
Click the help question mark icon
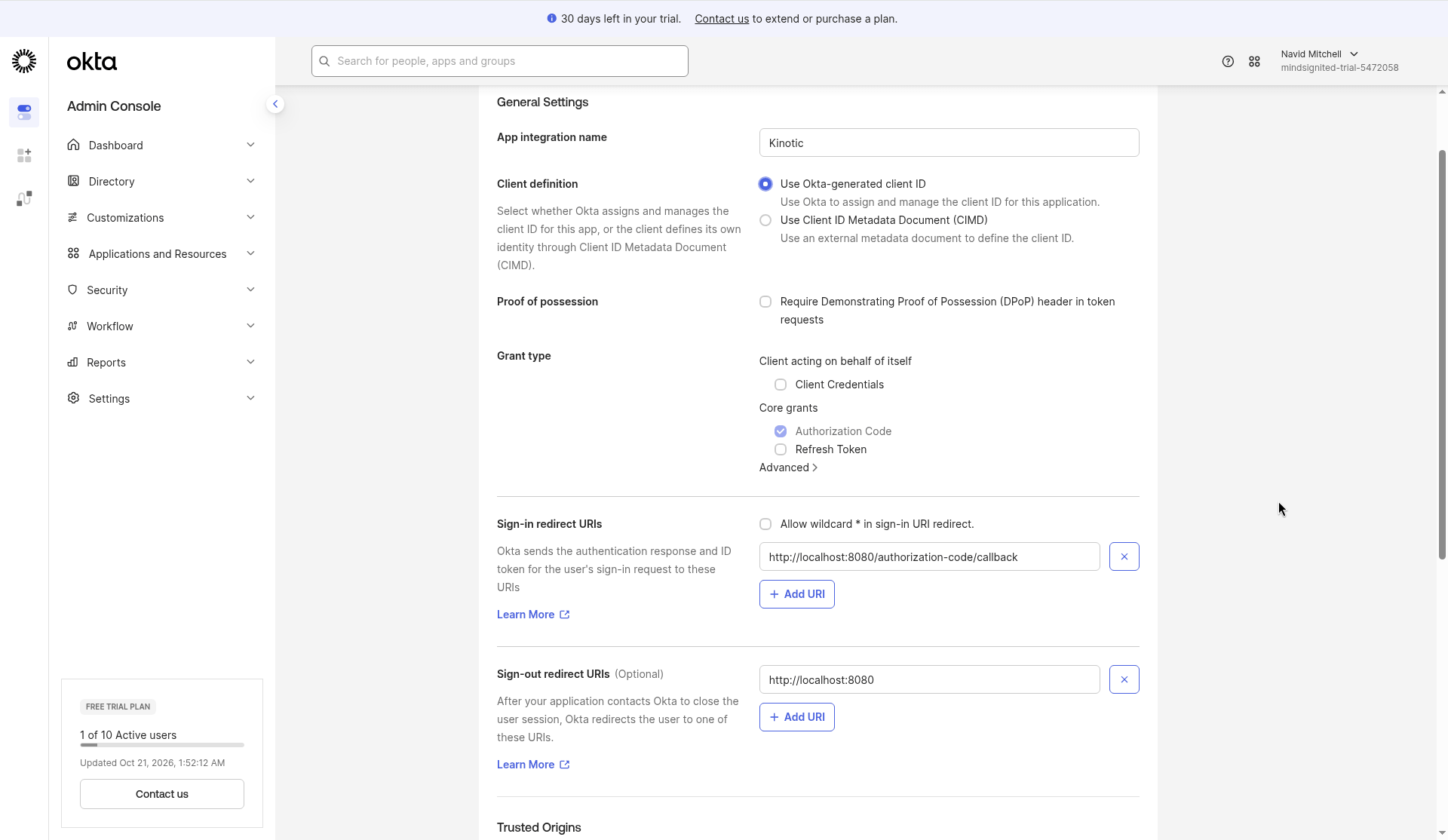point(1228,62)
